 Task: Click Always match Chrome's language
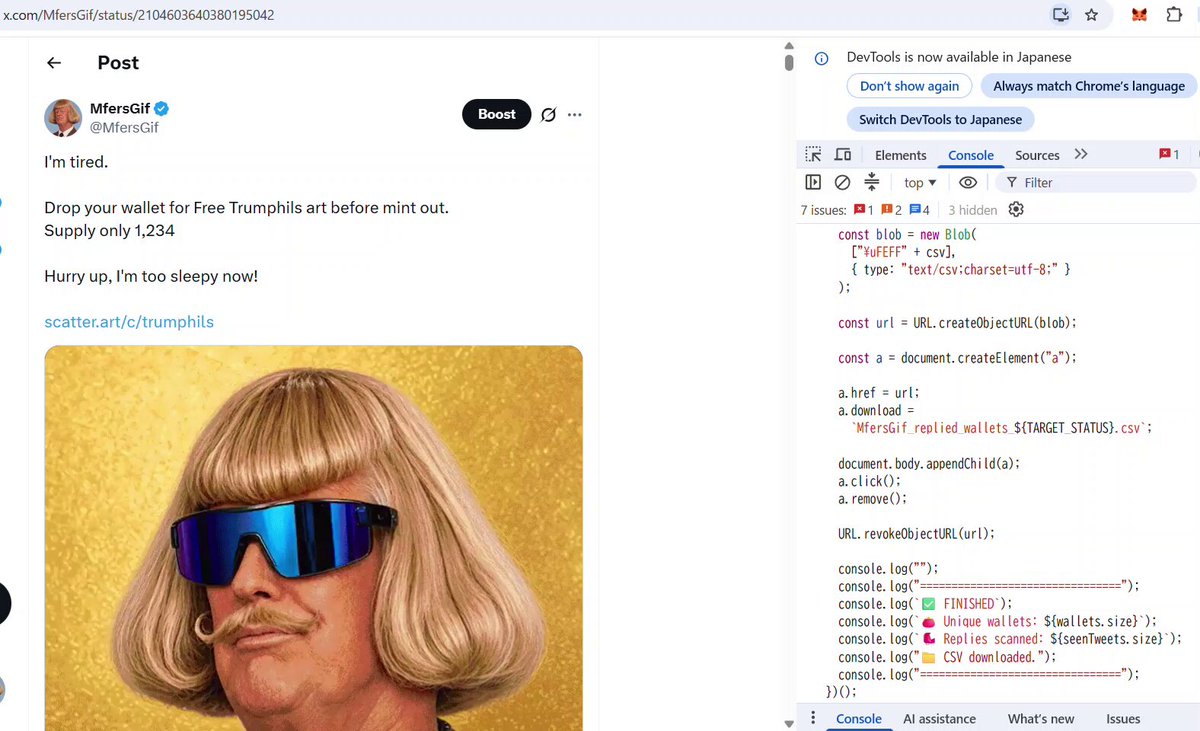(1089, 86)
